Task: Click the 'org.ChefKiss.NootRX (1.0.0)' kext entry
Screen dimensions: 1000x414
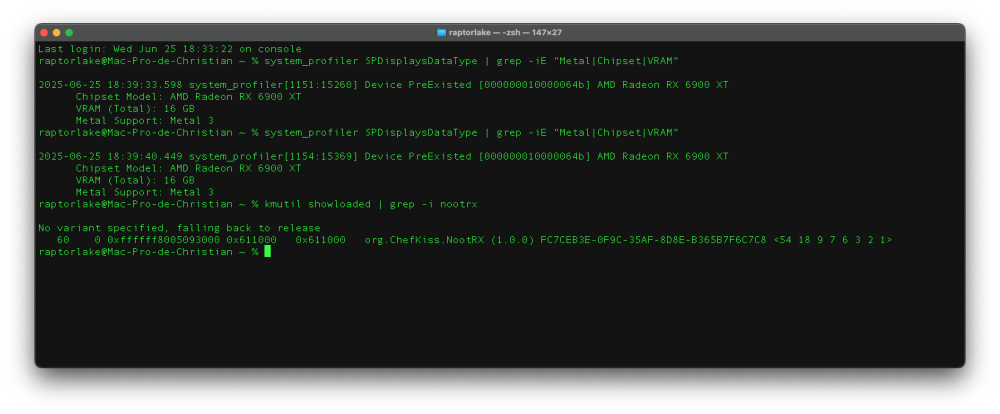Action: 449,240
